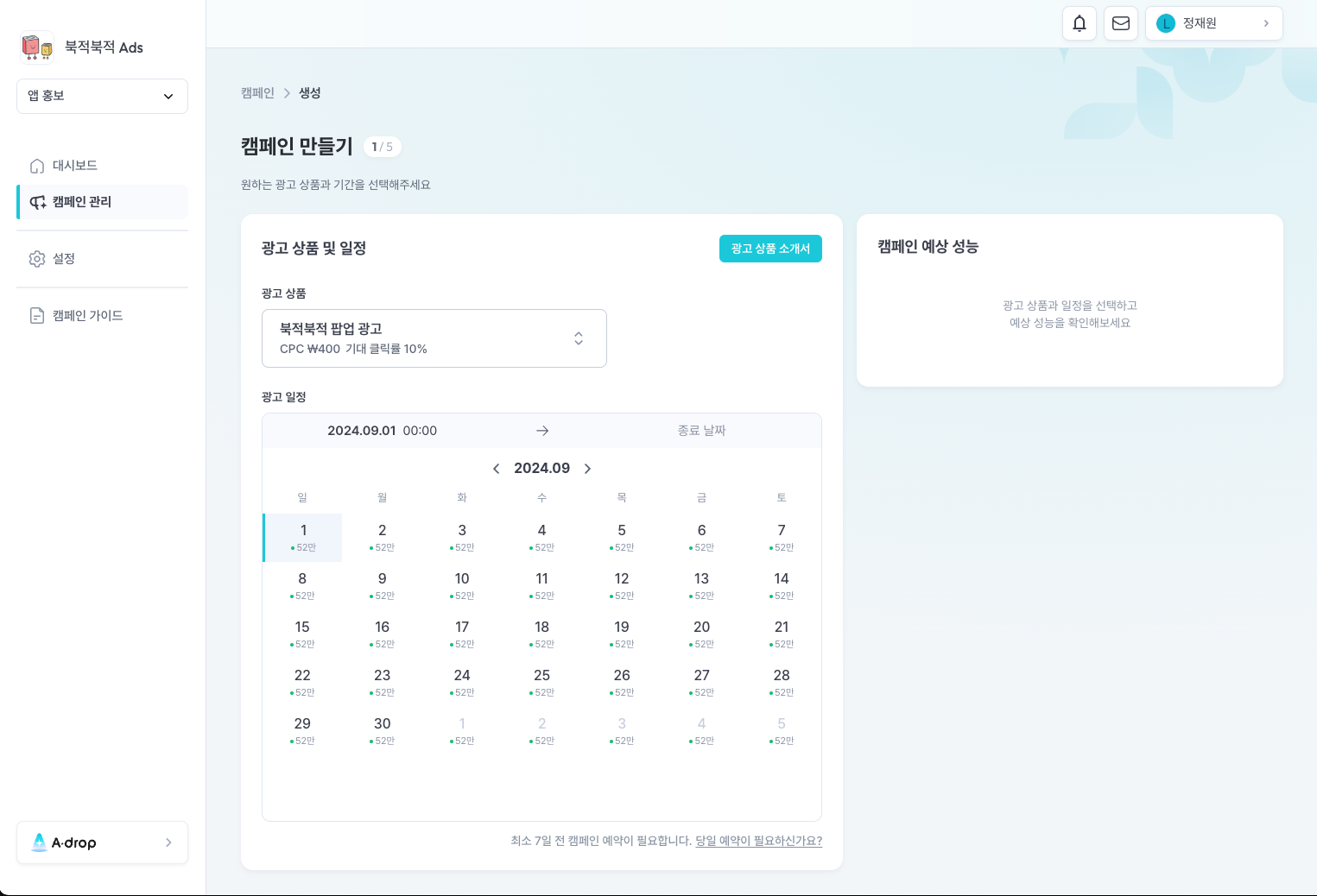Click the campaign guide document icon
The height and width of the screenshot is (896, 1317).
[x=37, y=316]
